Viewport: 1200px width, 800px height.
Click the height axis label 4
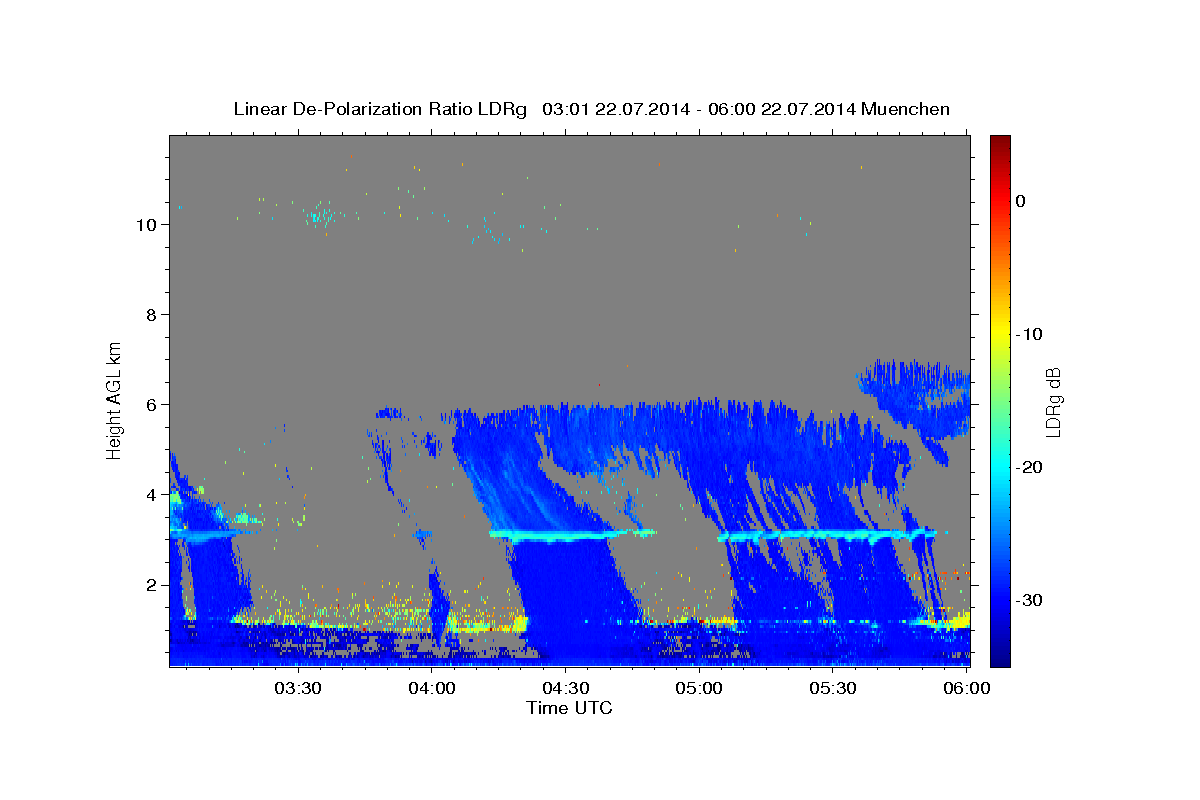click(150, 495)
